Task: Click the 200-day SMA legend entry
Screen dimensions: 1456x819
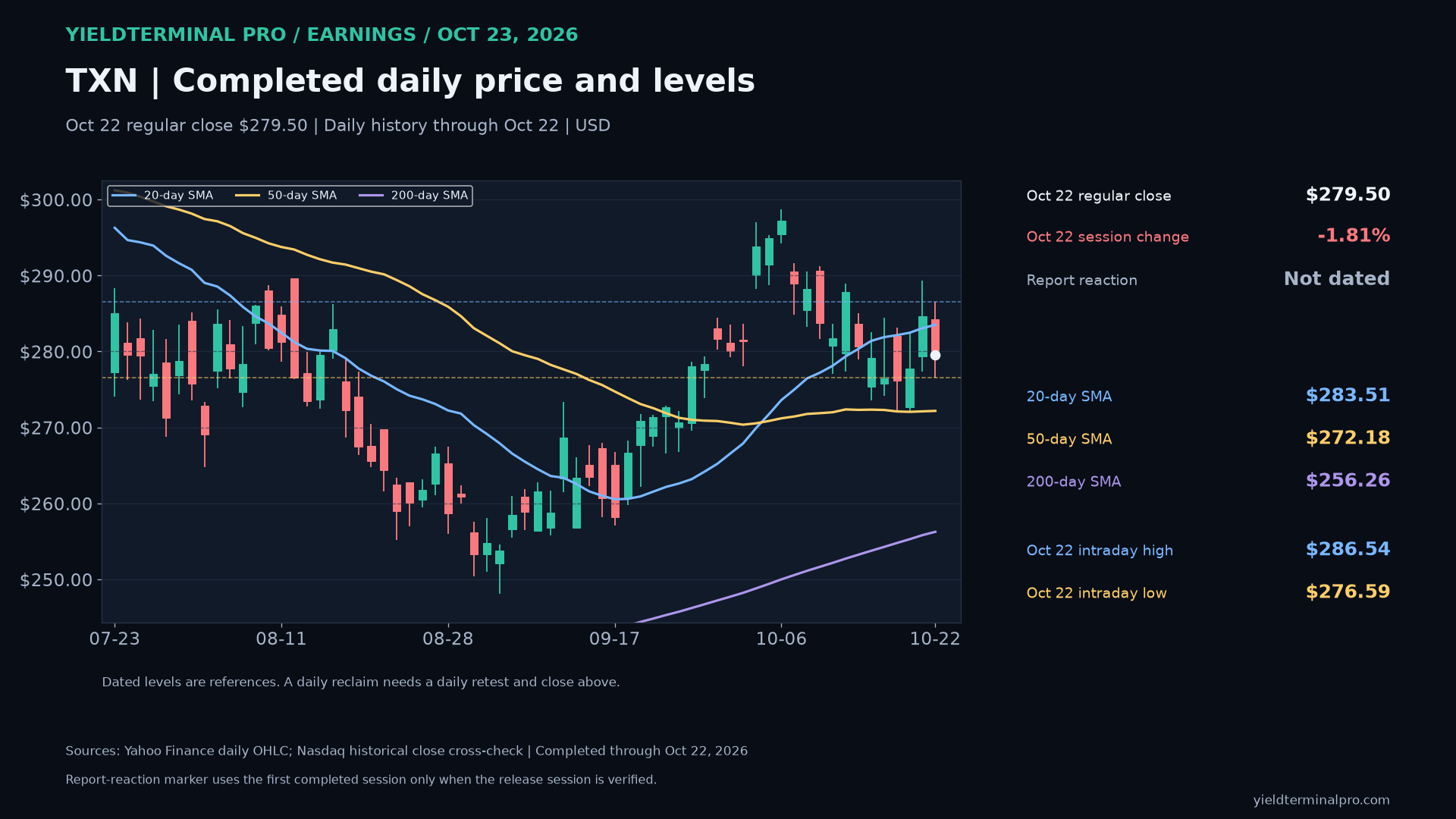Action: (413, 196)
